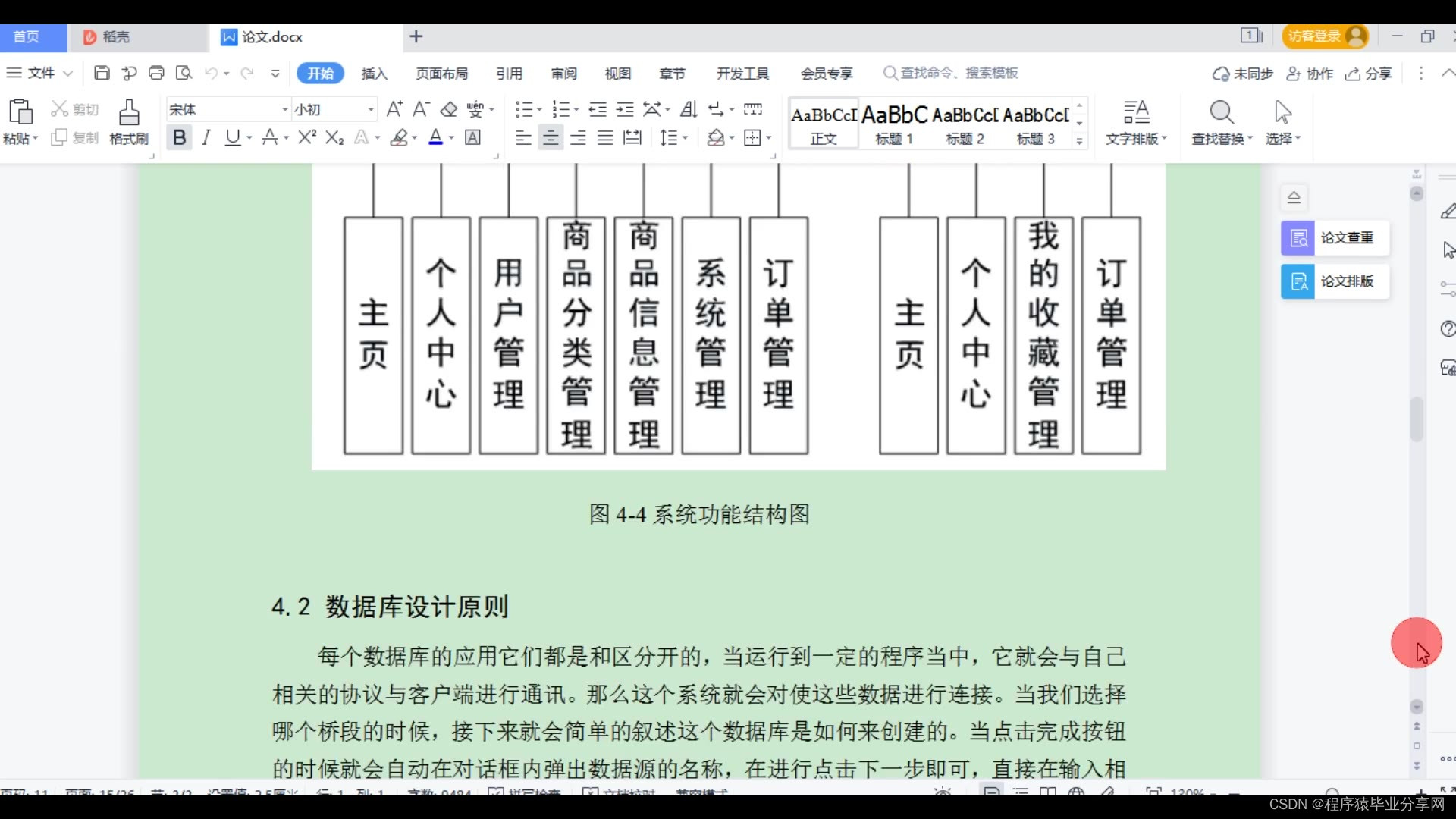Open the font size 小初 dropdown
Viewport: 1456px width, 819px height.
tap(371, 110)
